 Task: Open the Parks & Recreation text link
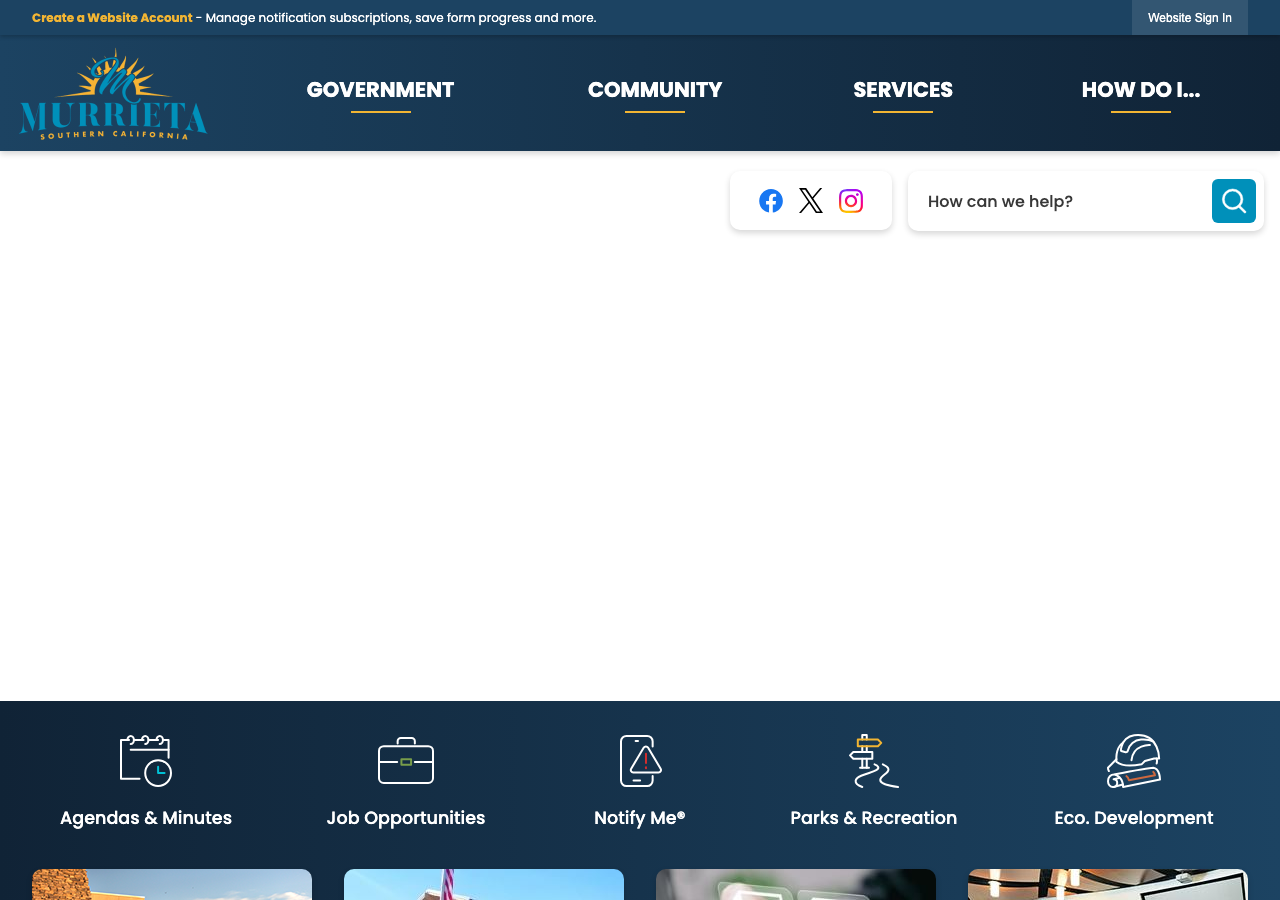874,818
